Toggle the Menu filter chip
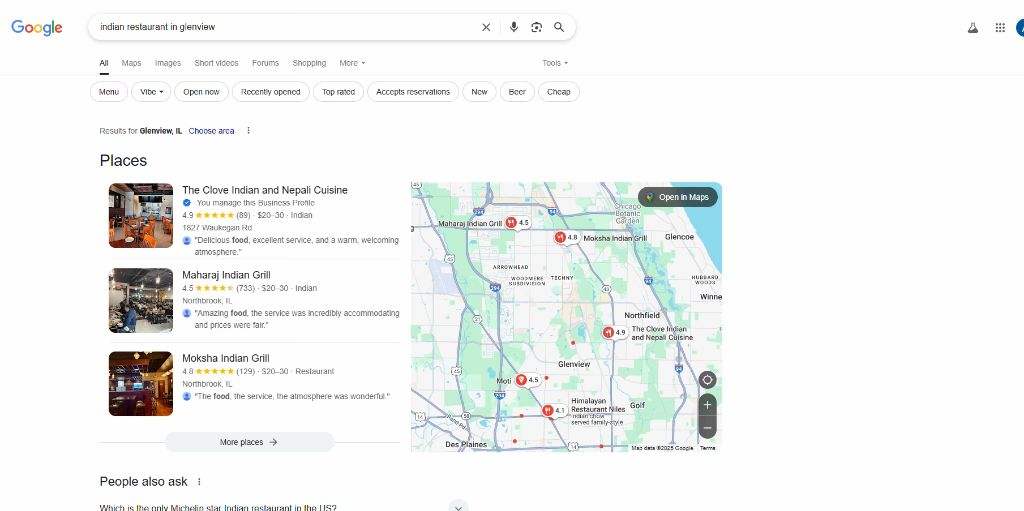Image resolution: width=1024 pixels, height=511 pixels. coord(108,92)
